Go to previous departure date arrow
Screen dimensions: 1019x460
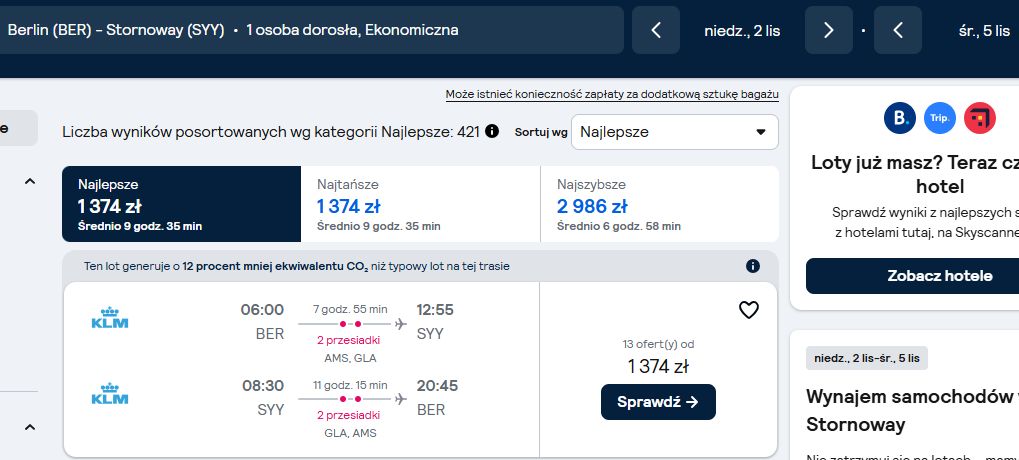[656, 30]
